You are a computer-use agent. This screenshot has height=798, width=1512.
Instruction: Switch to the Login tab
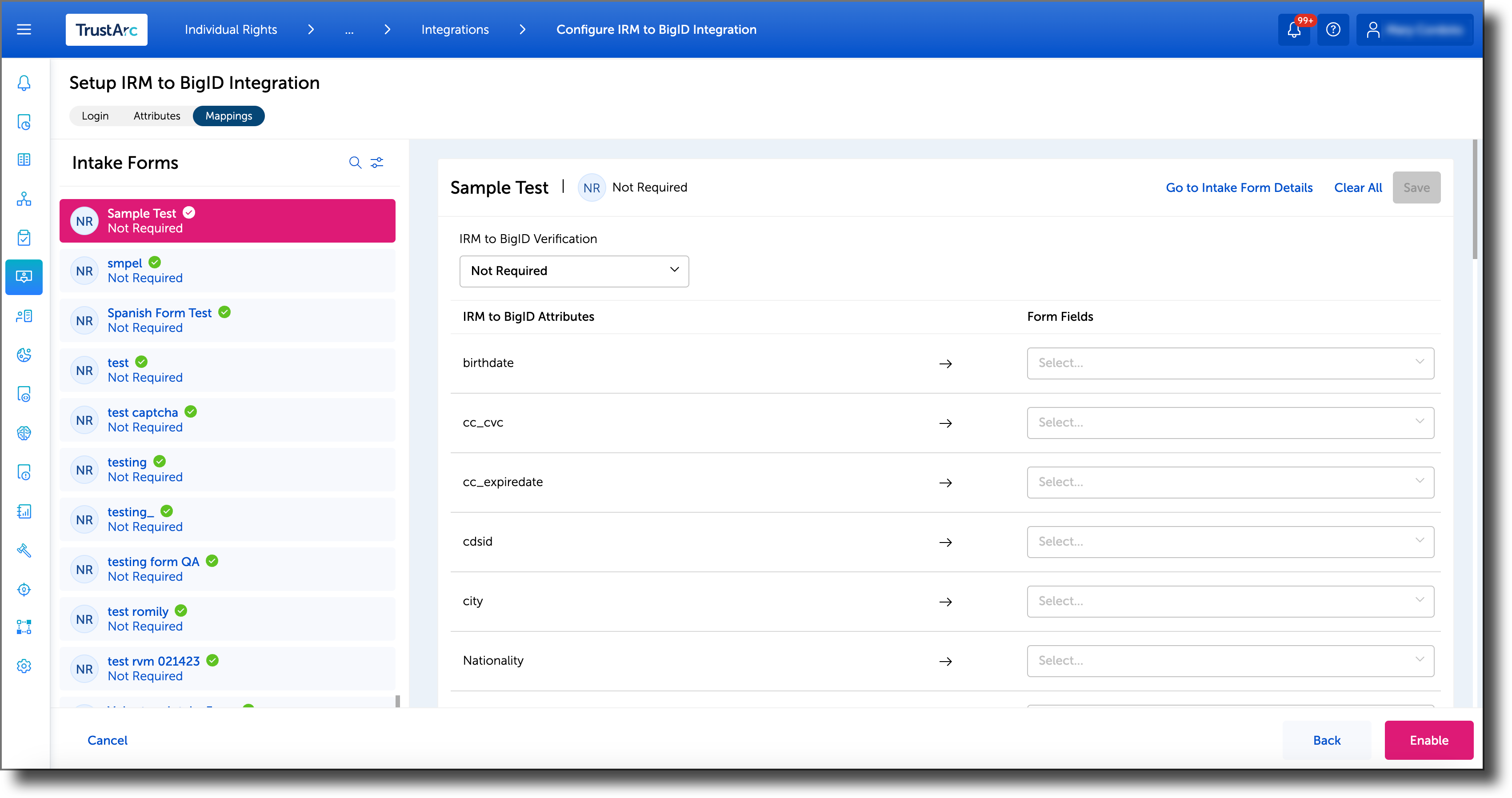pyautogui.click(x=95, y=116)
